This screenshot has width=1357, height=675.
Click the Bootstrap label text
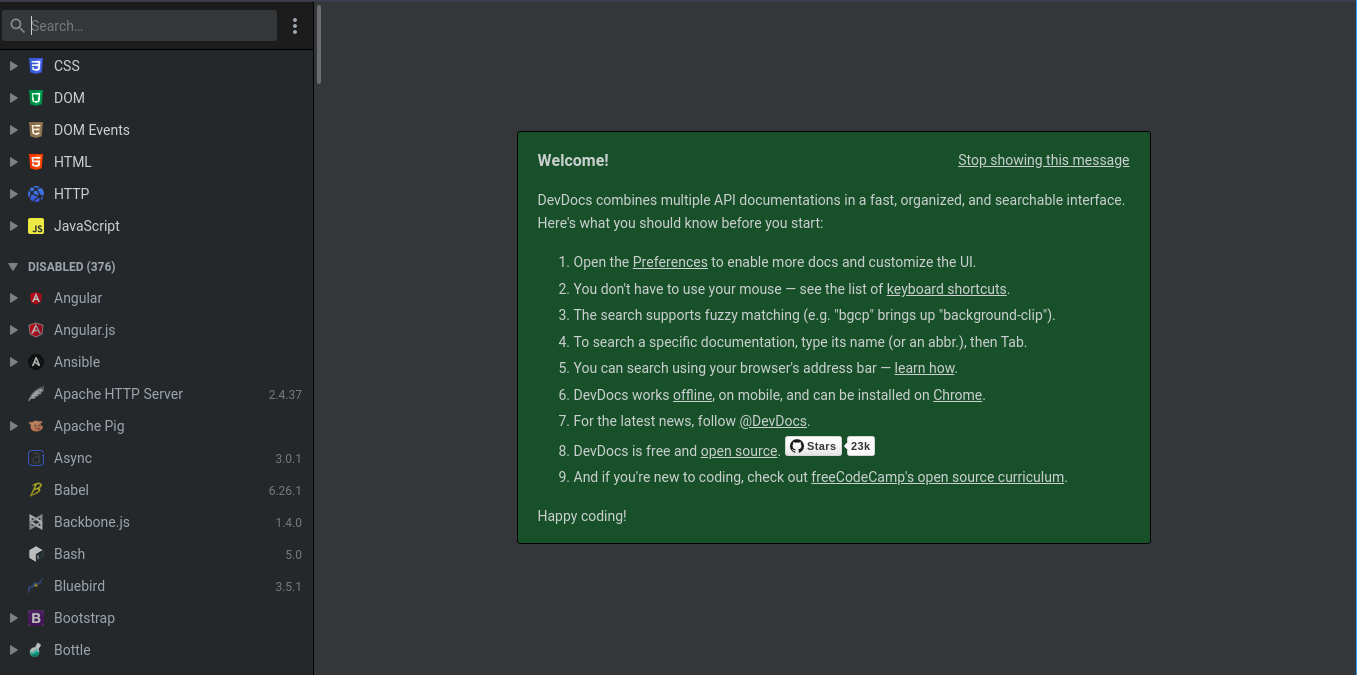point(84,618)
